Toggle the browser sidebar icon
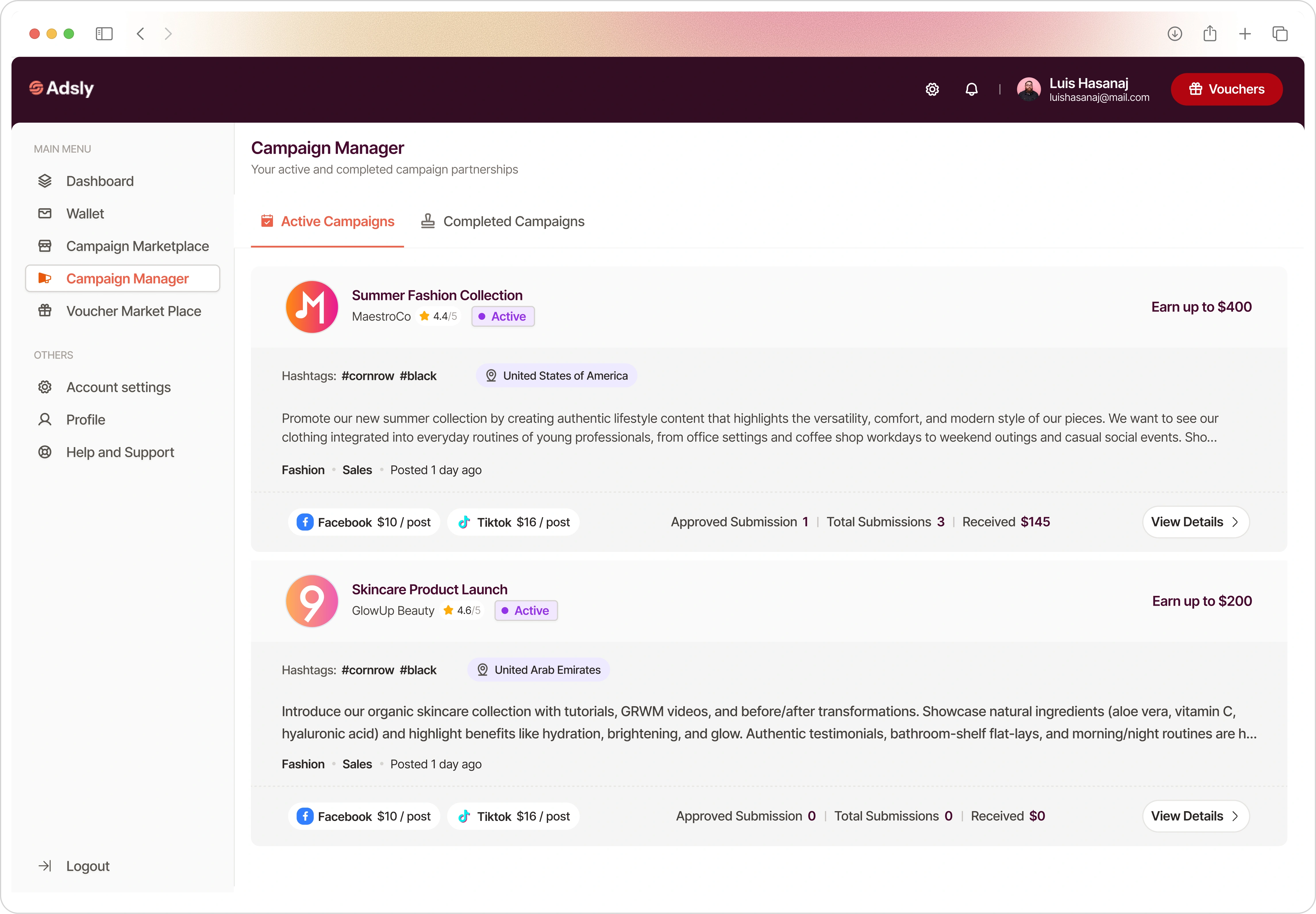The width and height of the screenshot is (1316, 914). [x=104, y=34]
